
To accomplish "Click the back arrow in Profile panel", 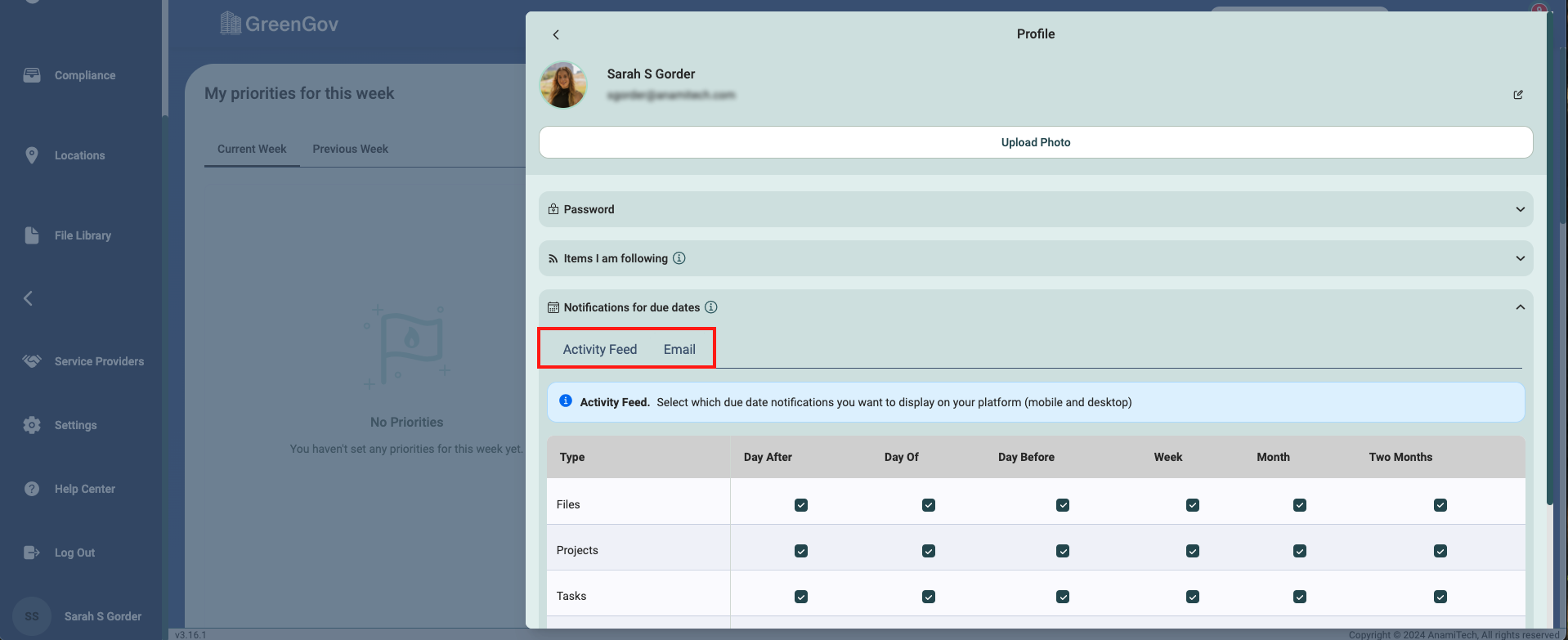I will point(556,34).
